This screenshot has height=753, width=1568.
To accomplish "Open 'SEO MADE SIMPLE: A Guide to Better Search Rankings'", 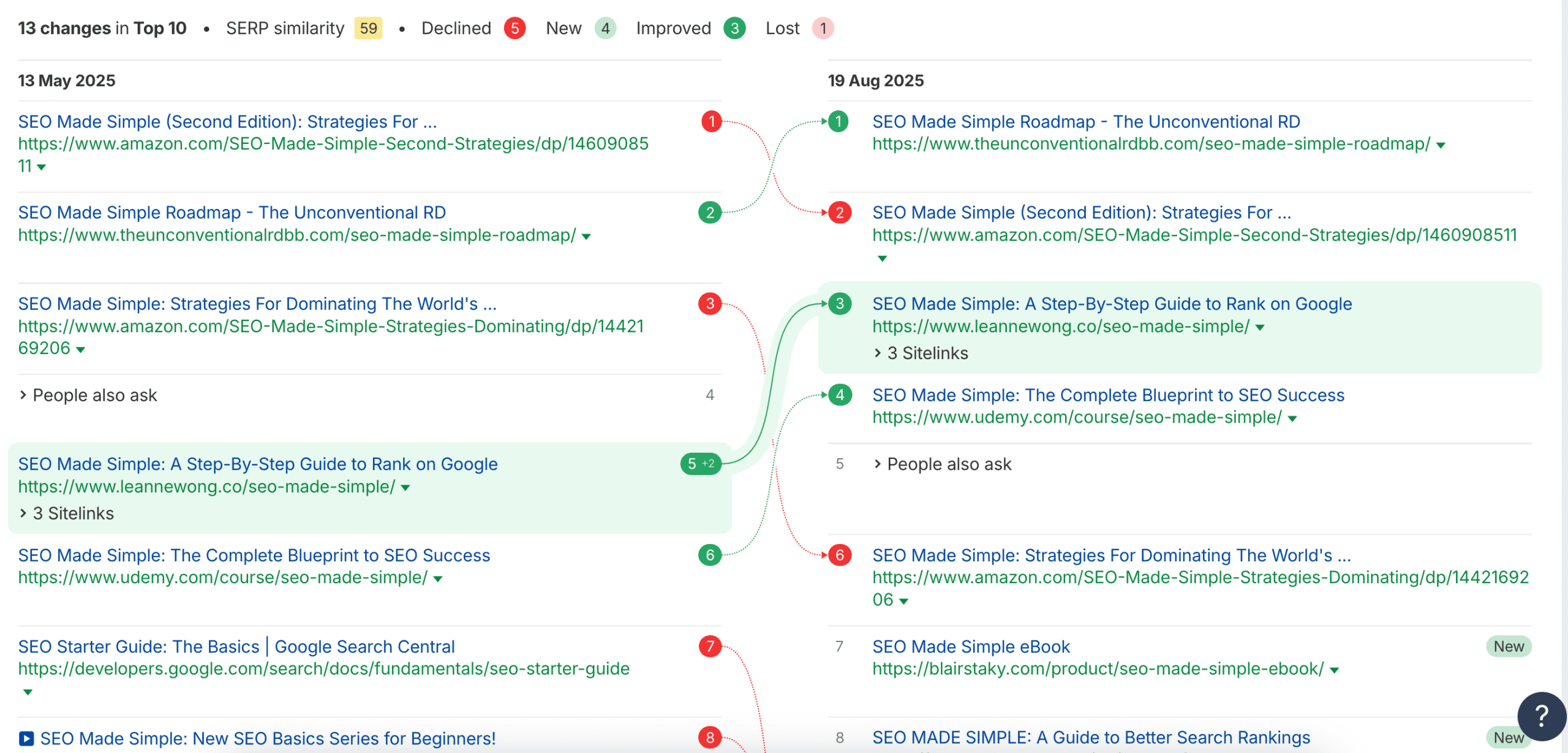I will coord(1091,738).
